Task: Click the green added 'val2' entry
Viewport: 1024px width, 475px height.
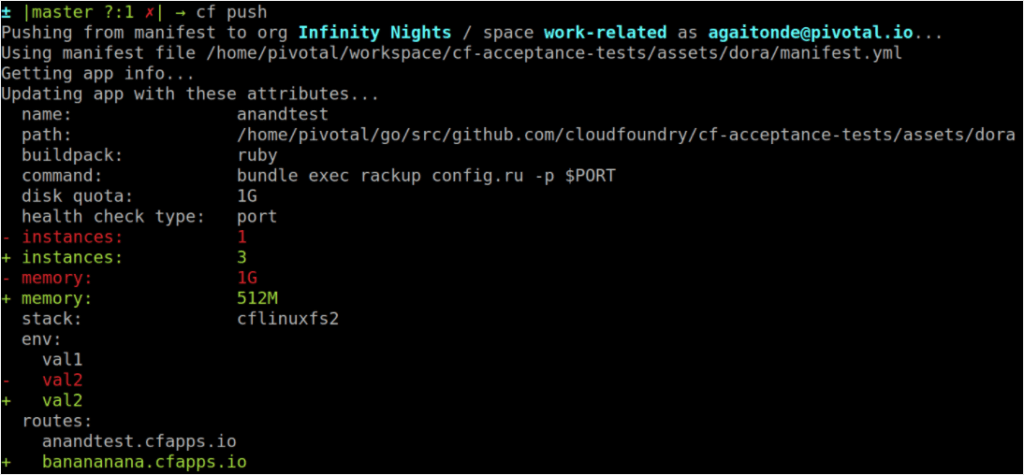Action: [62, 400]
